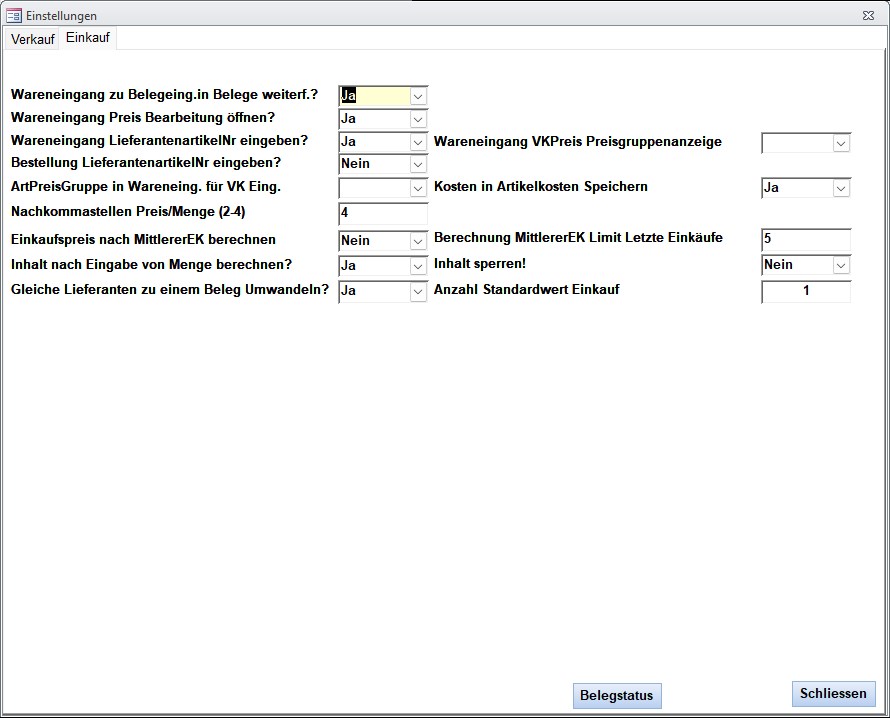890x718 pixels.
Task: Open the Inhalt sperren! dropdown
Action: pos(841,265)
